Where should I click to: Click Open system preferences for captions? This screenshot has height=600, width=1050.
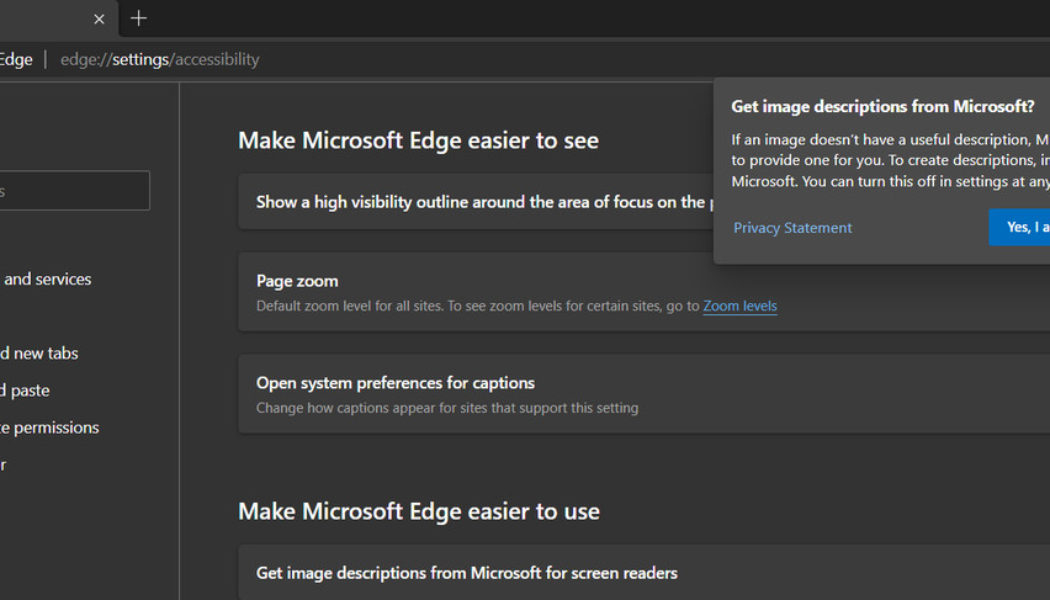coord(395,383)
